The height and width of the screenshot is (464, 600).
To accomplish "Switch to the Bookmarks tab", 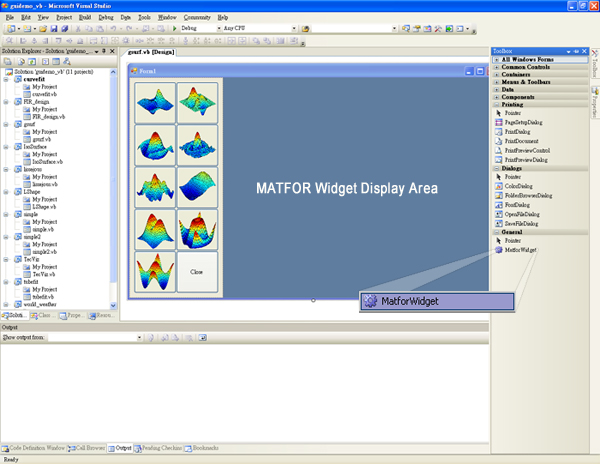I will (202, 448).
